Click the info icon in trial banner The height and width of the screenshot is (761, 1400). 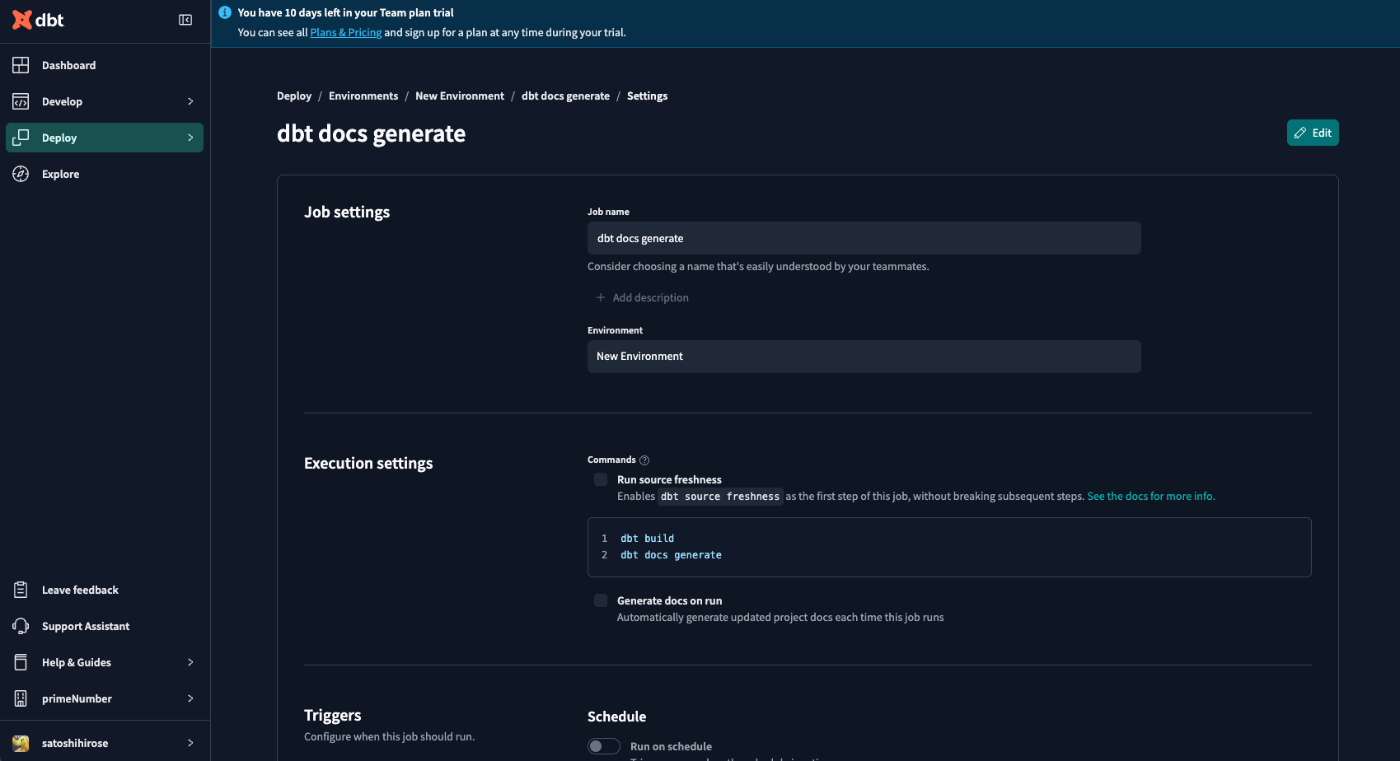tap(225, 13)
